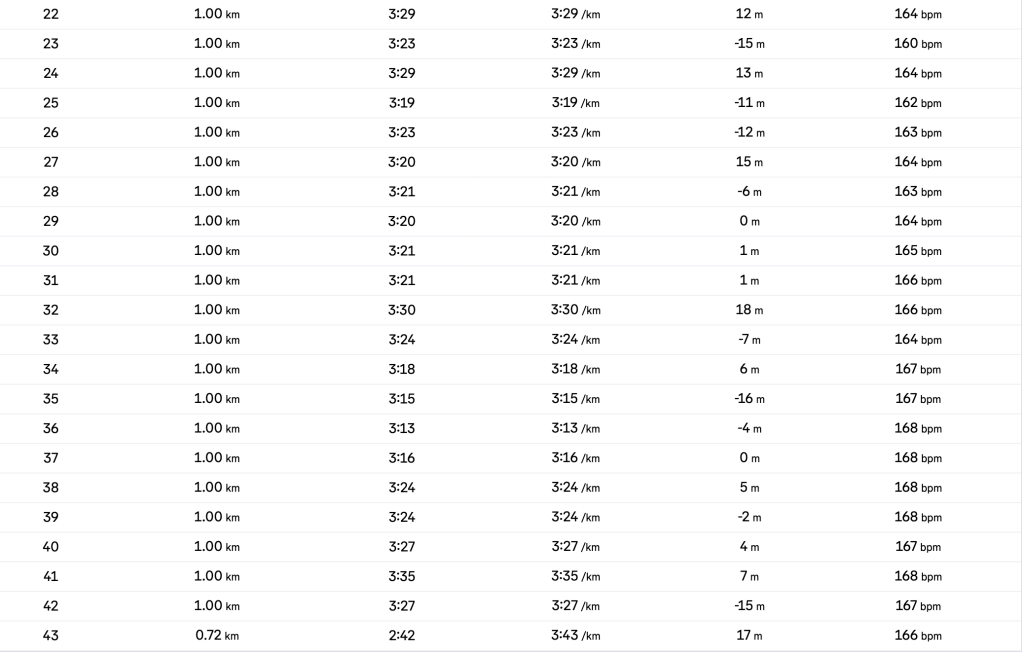Click the 3:35 time in lap 41
Screen dimensions: 1023x655
tap(401, 577)
